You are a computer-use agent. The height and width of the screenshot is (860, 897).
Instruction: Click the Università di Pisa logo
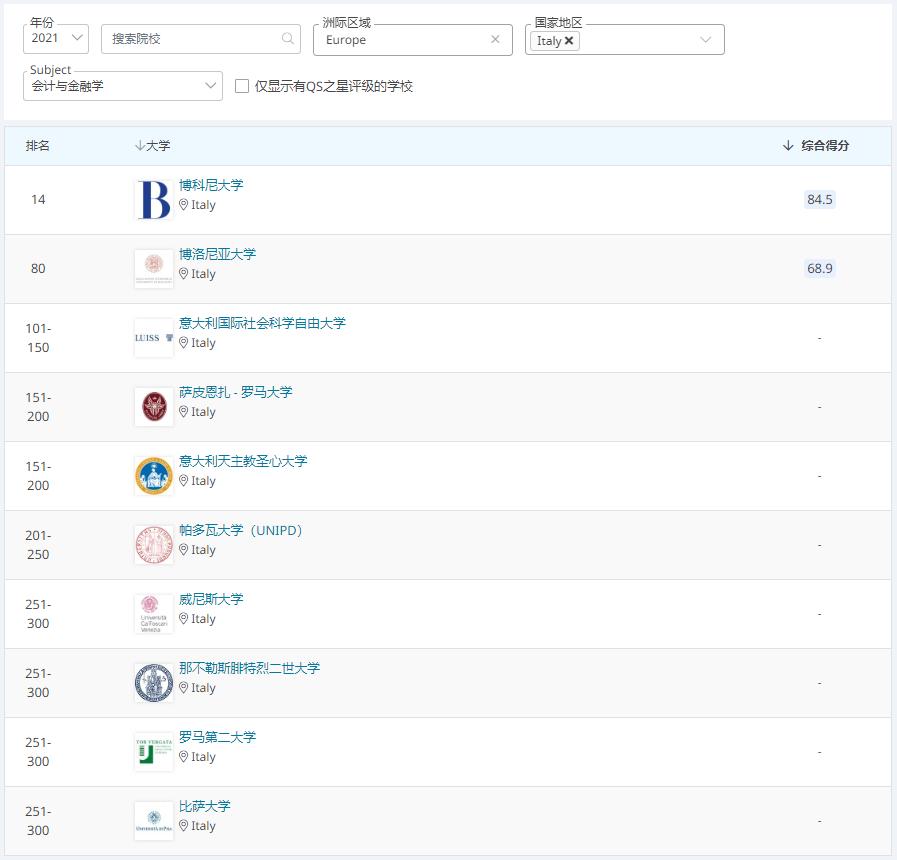point(154,821)
